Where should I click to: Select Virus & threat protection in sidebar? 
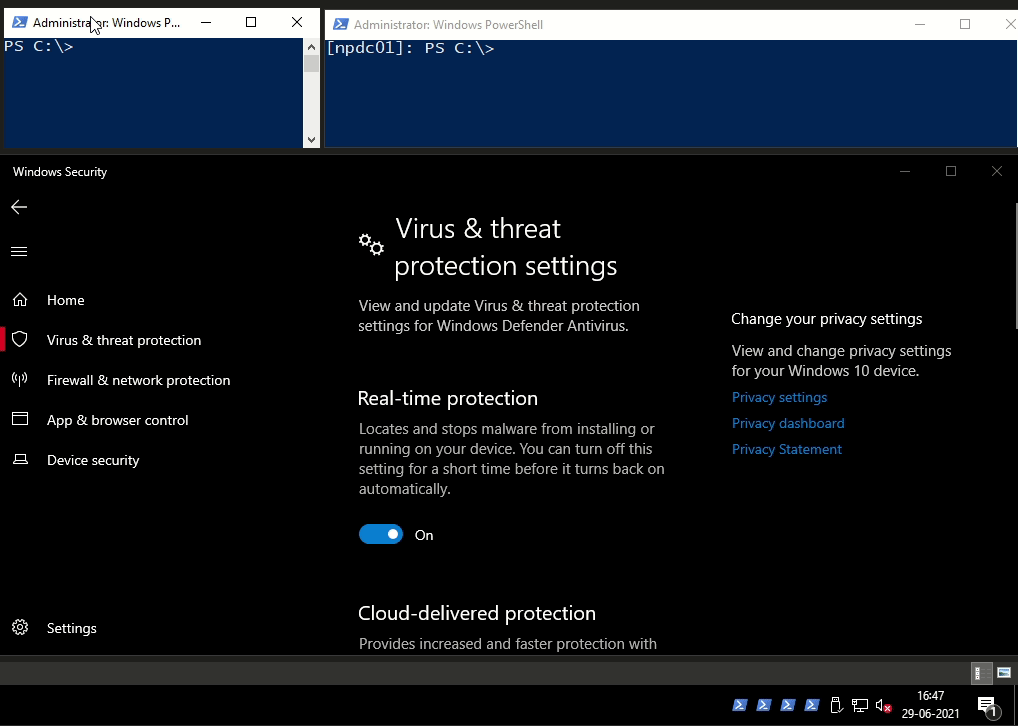123,340
